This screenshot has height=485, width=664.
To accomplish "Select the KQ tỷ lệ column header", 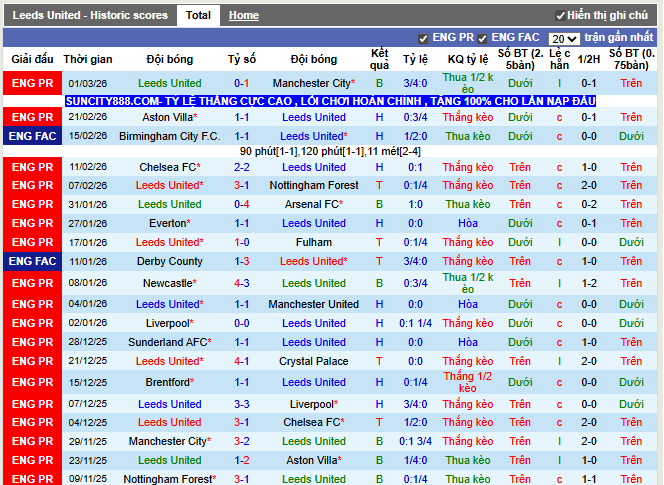I will pyautogui.click(x=468, y=59).
